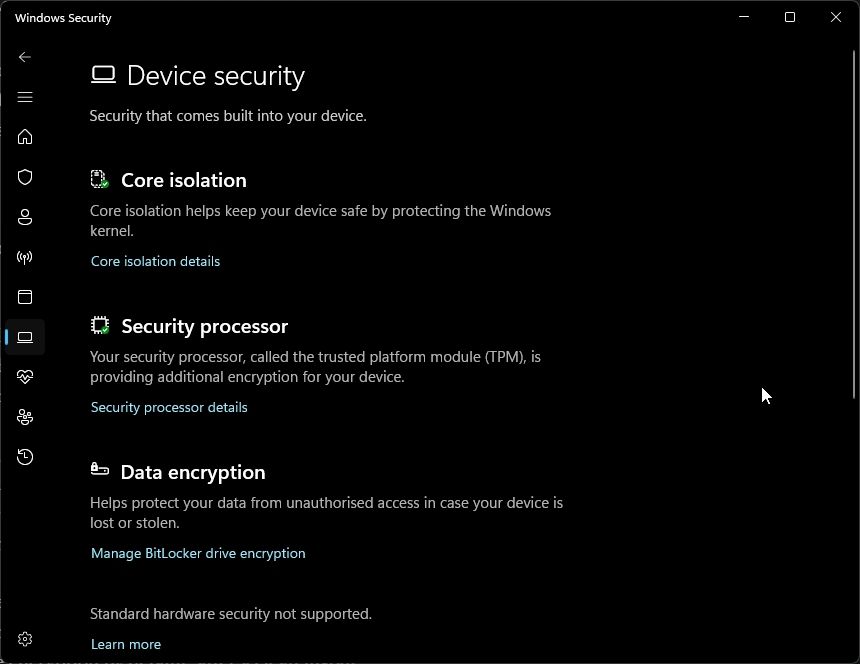The width and height of the screenshot is (860, 664).
Task: Open Manage BitLocker drive encryption
Action: coord(198,553)
